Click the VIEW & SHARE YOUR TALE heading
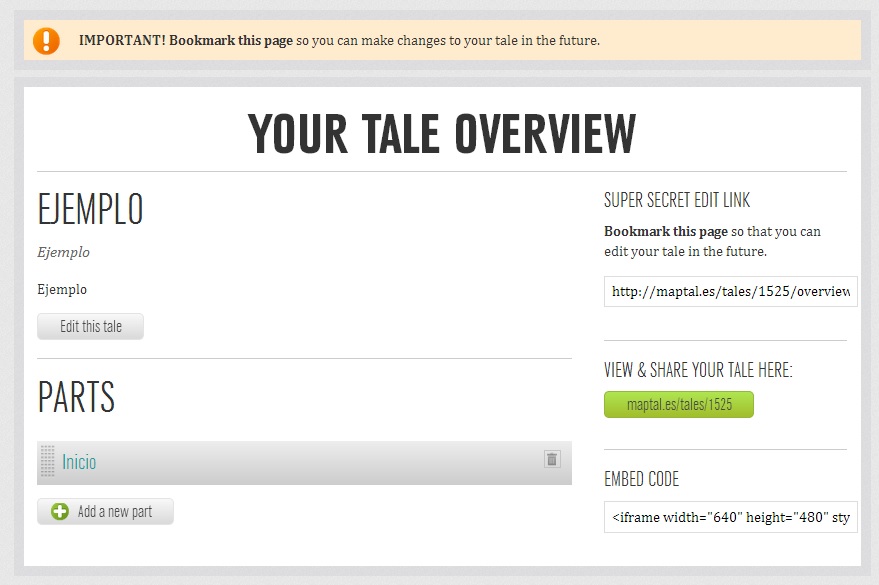Viewport: 879px width, 585px height. [698, 371]
